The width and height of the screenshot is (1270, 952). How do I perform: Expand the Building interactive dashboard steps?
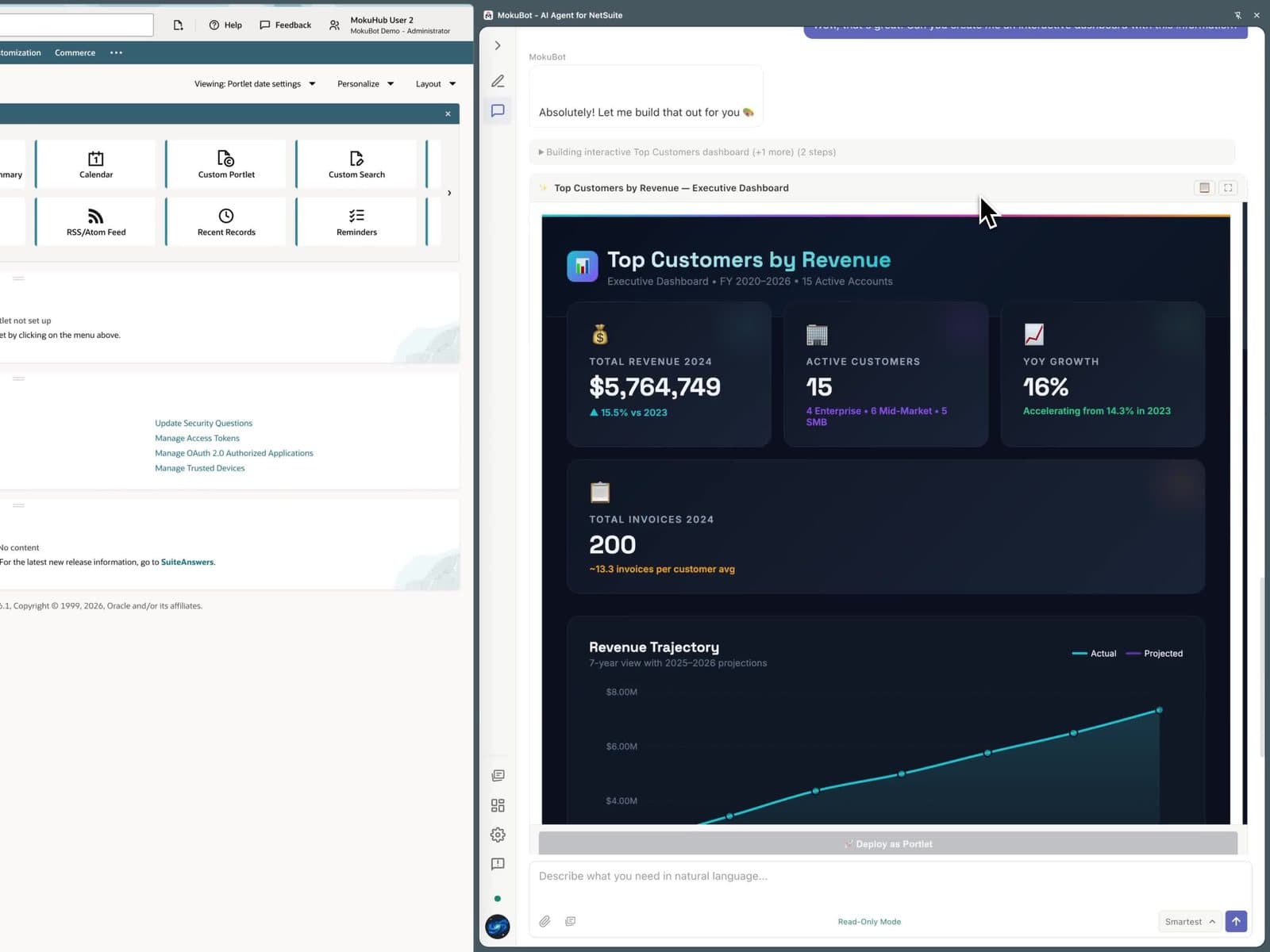(x=882, y=152)
